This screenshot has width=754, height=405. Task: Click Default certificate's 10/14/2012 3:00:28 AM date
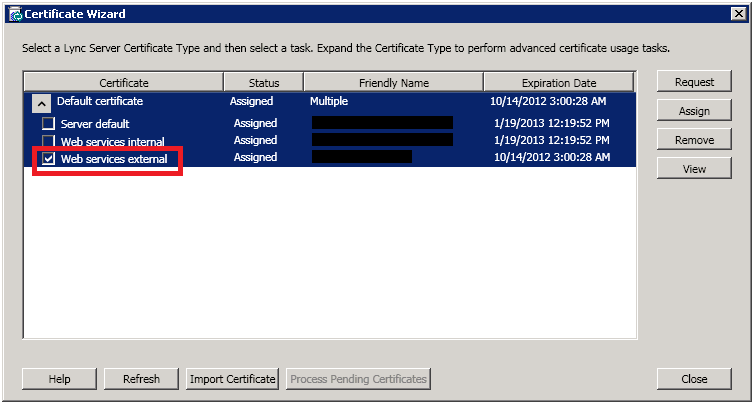[x=548, y=101]
